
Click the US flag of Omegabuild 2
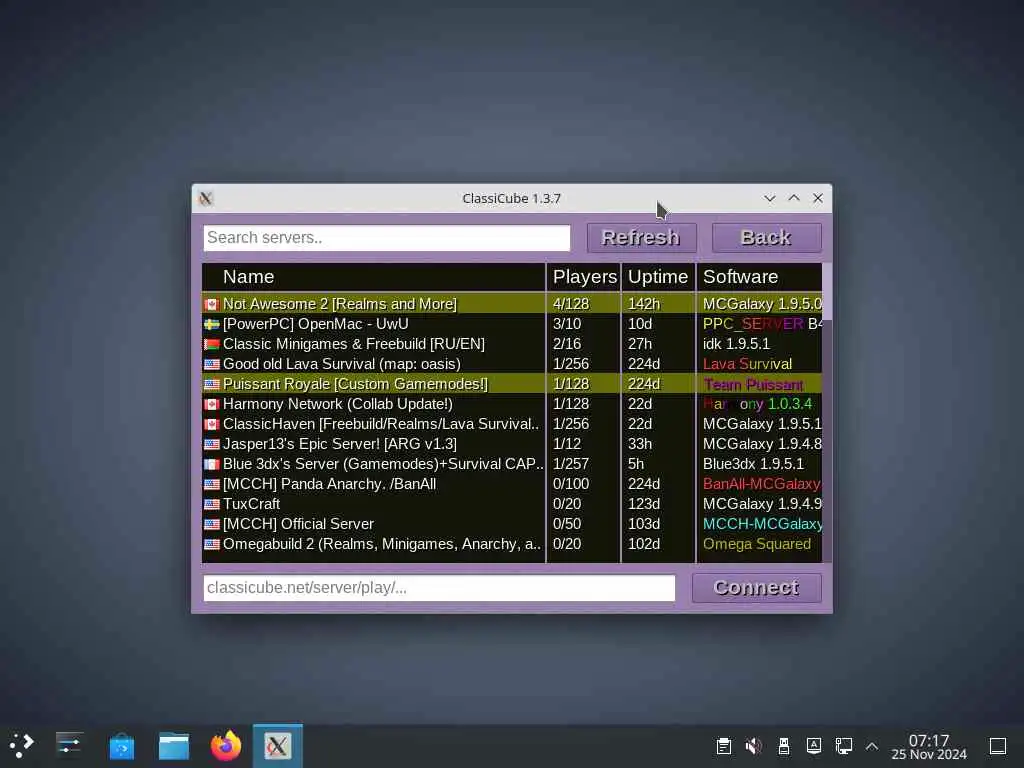pyautogui.click(x=212, y=544)
